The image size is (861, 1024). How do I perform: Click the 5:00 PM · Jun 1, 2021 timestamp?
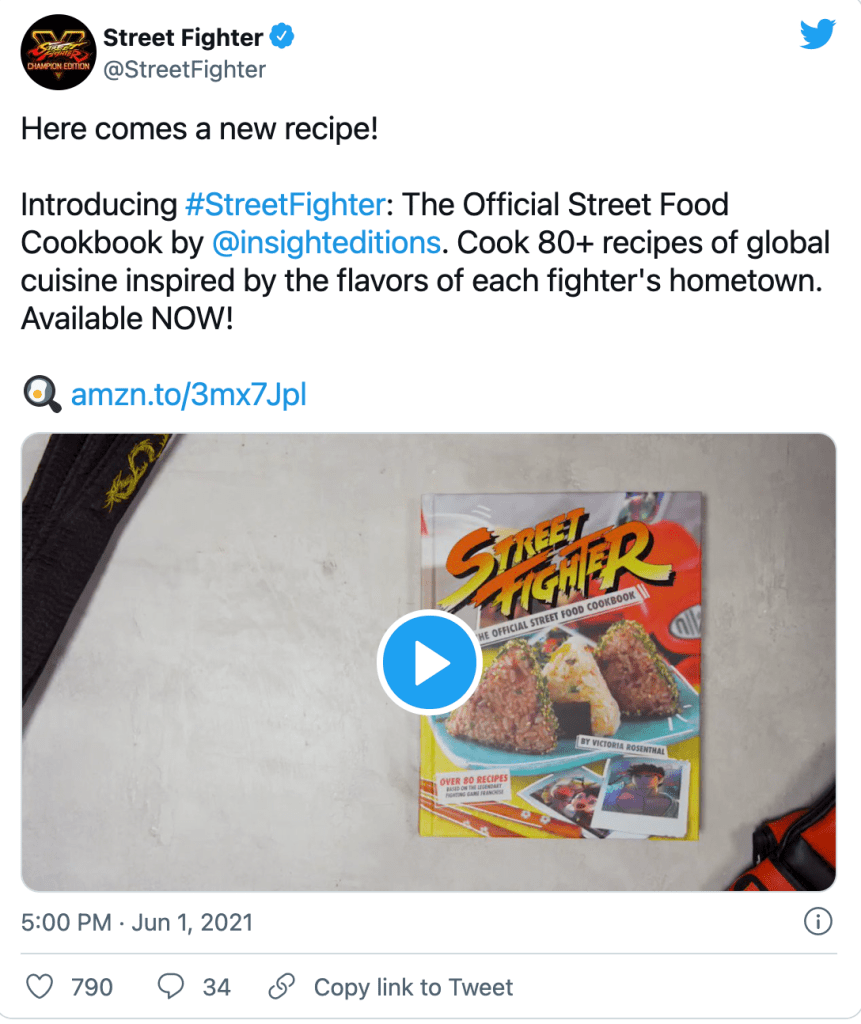point(138,922)
